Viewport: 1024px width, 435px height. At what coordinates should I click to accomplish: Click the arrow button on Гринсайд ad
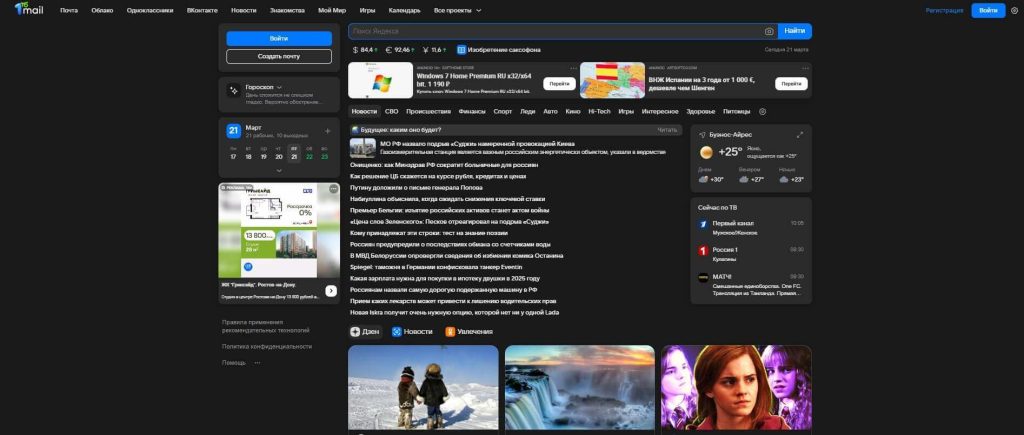(x=331, y=291)
